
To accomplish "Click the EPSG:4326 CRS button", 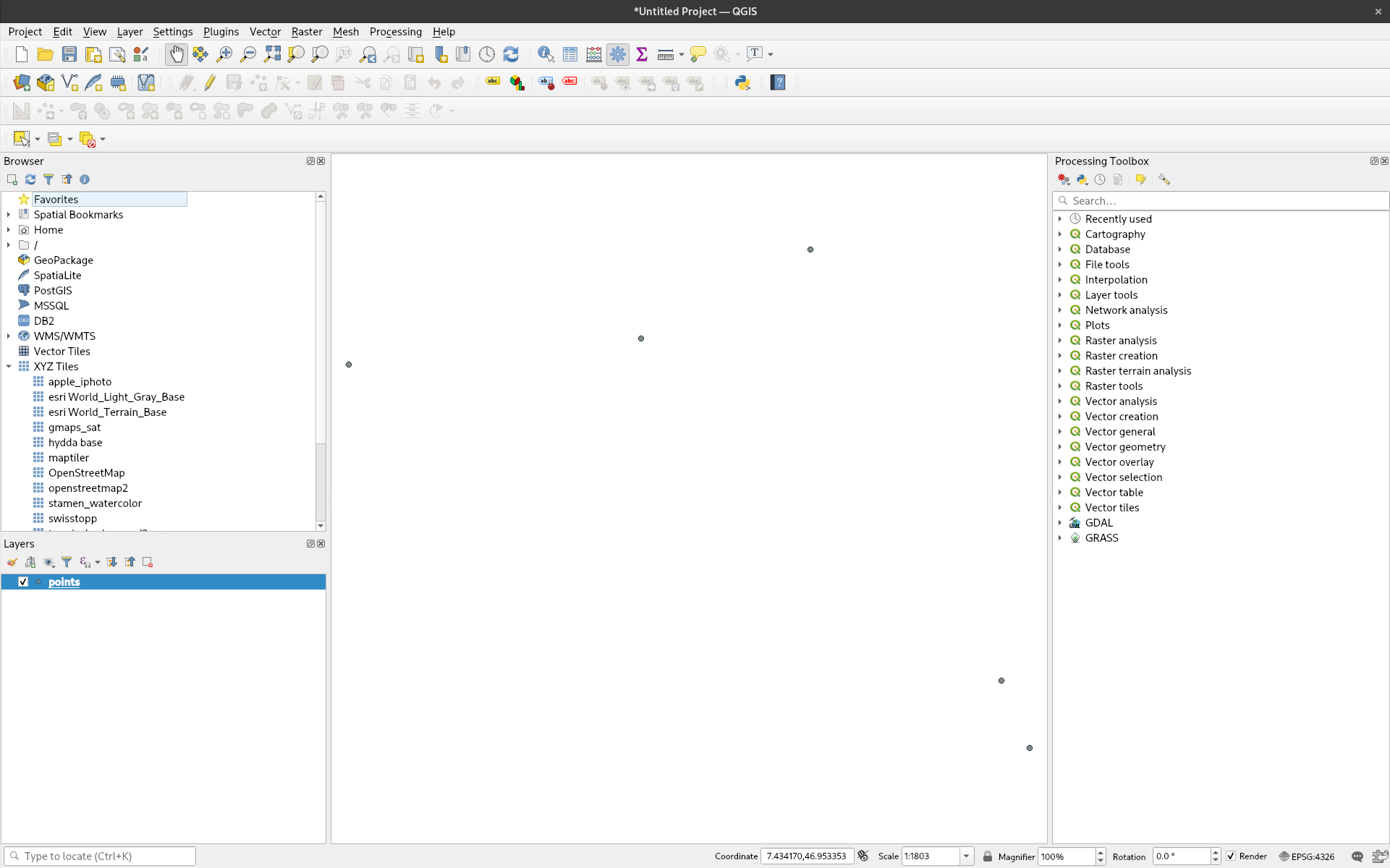I will click(1307, 856).
